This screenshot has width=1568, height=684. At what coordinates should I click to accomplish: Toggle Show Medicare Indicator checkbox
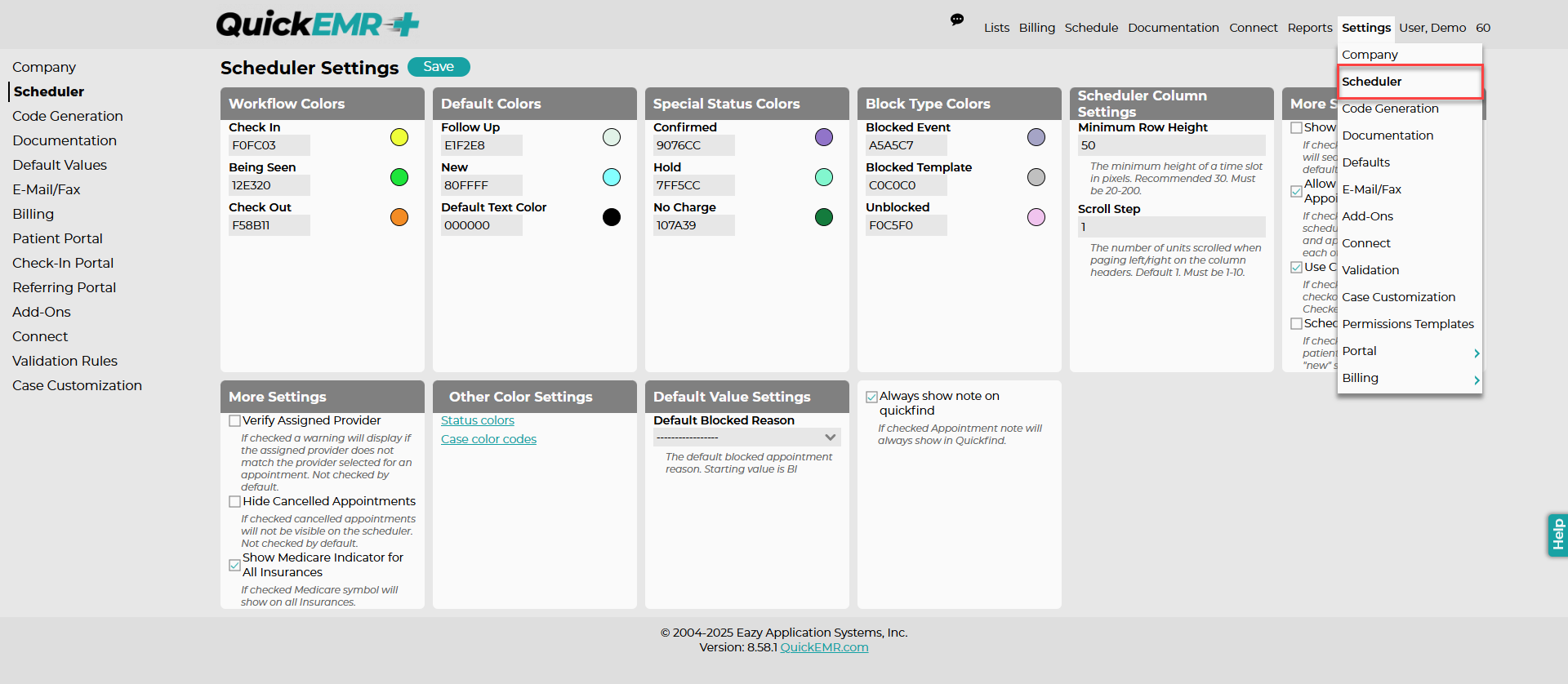pyautogui.click(x=235, y=565)
